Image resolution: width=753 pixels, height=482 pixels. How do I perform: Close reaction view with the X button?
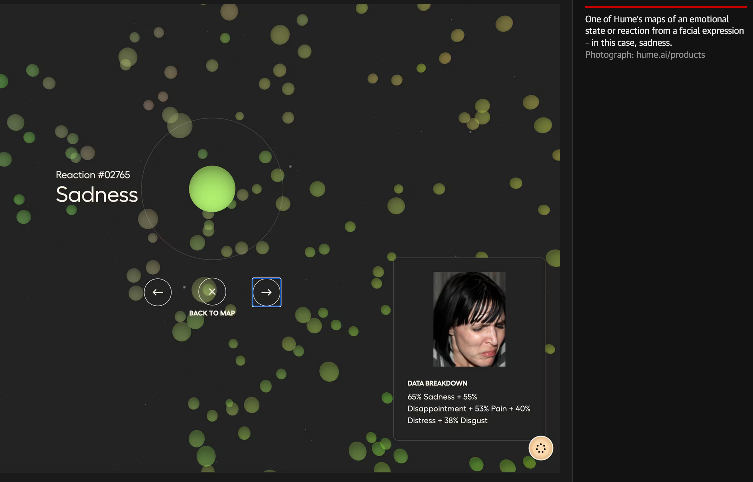point(212,292)
